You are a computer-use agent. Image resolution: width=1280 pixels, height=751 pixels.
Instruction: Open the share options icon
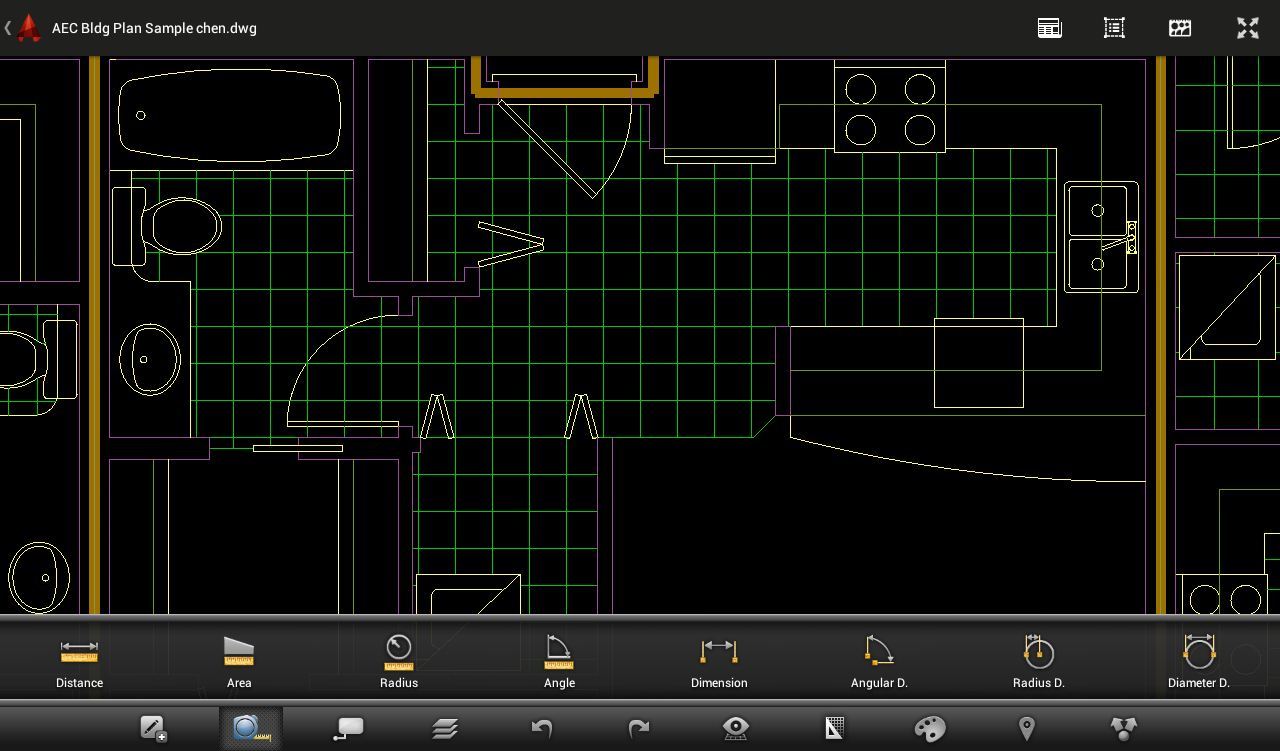tap(1124, 728)
